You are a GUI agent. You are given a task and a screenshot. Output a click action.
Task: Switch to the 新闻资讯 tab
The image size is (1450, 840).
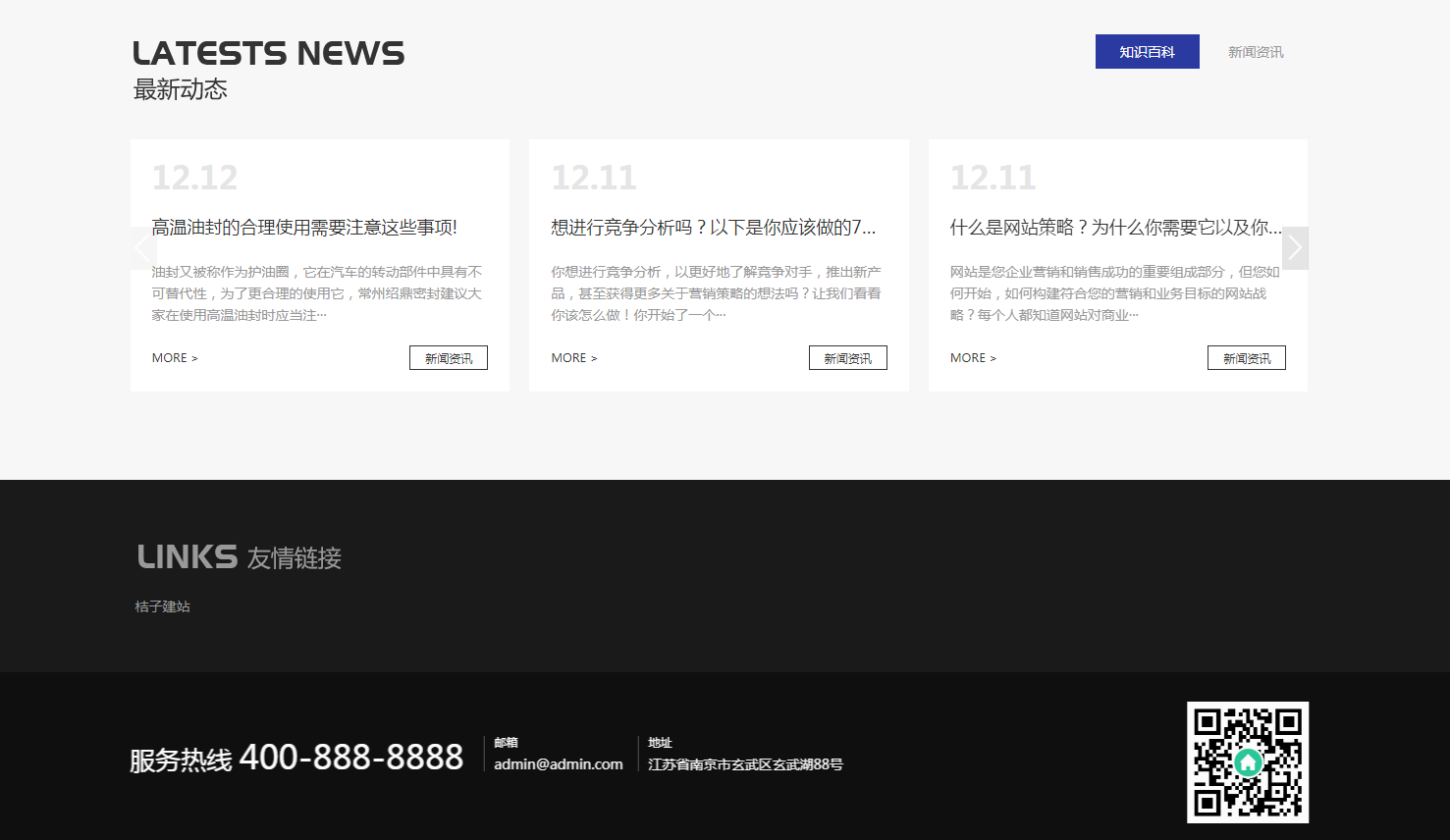[1255, 52]
